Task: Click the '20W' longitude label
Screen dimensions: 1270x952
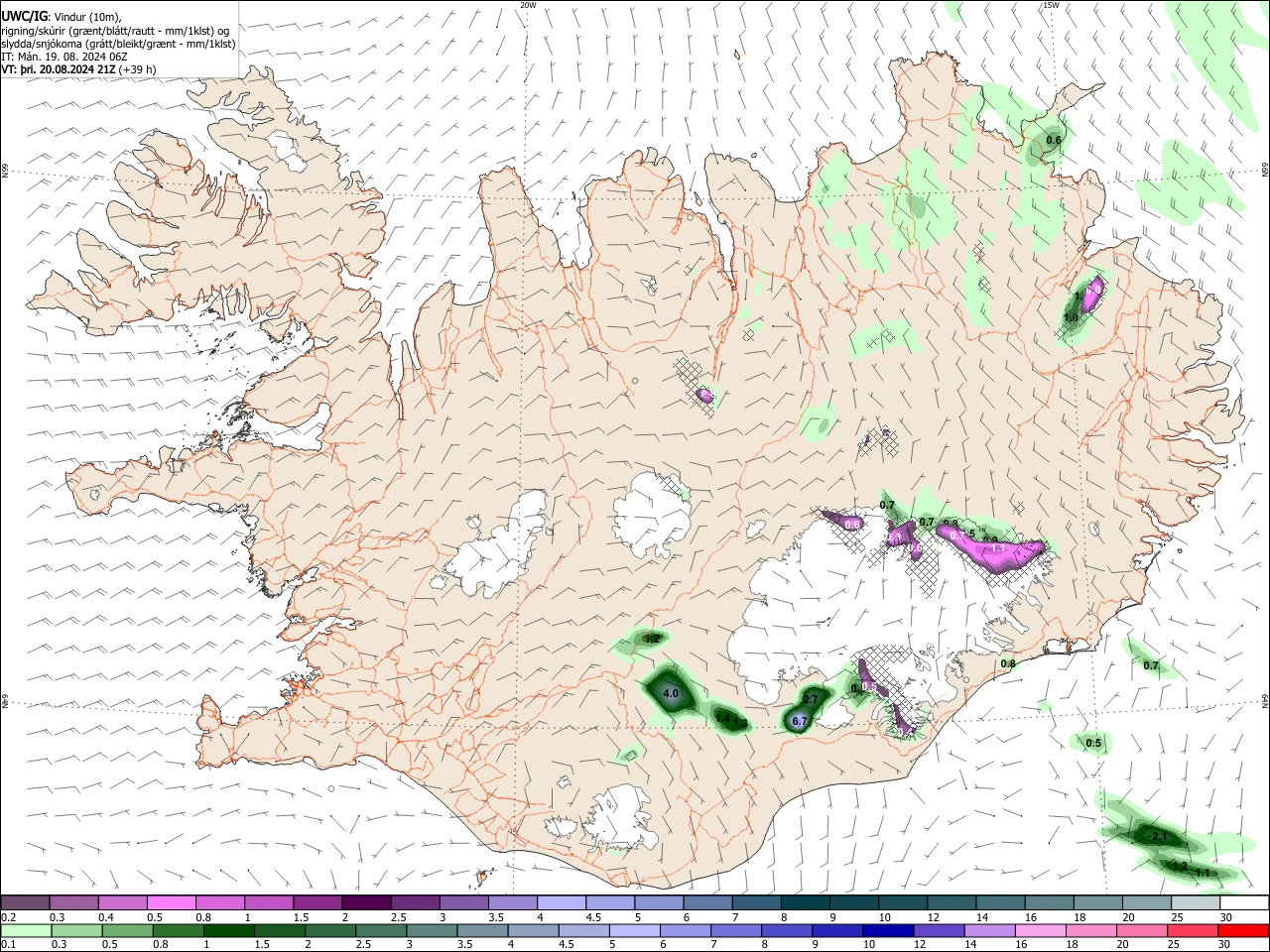Action: click(529, 5)
